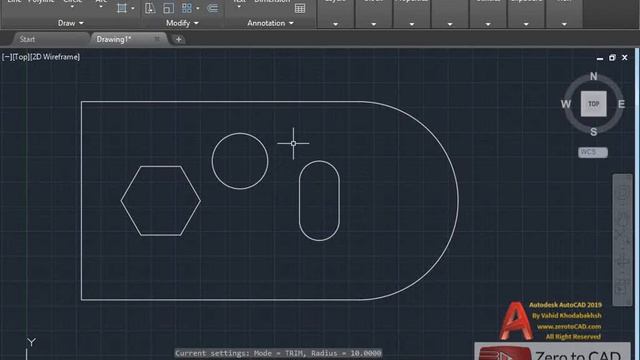Rotate view to West on ViewCube compass
Screen dimensions: 640x360
[566, 104]
